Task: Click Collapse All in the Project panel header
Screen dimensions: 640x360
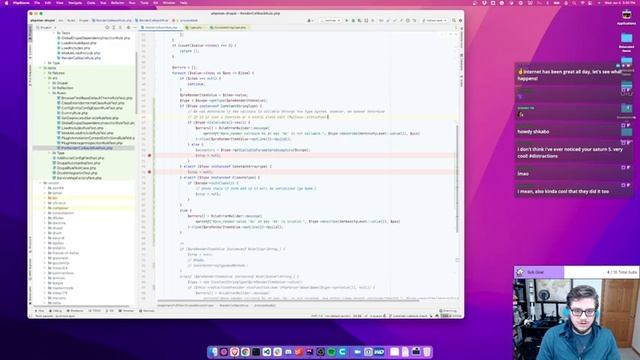Action: click(120, 27)
